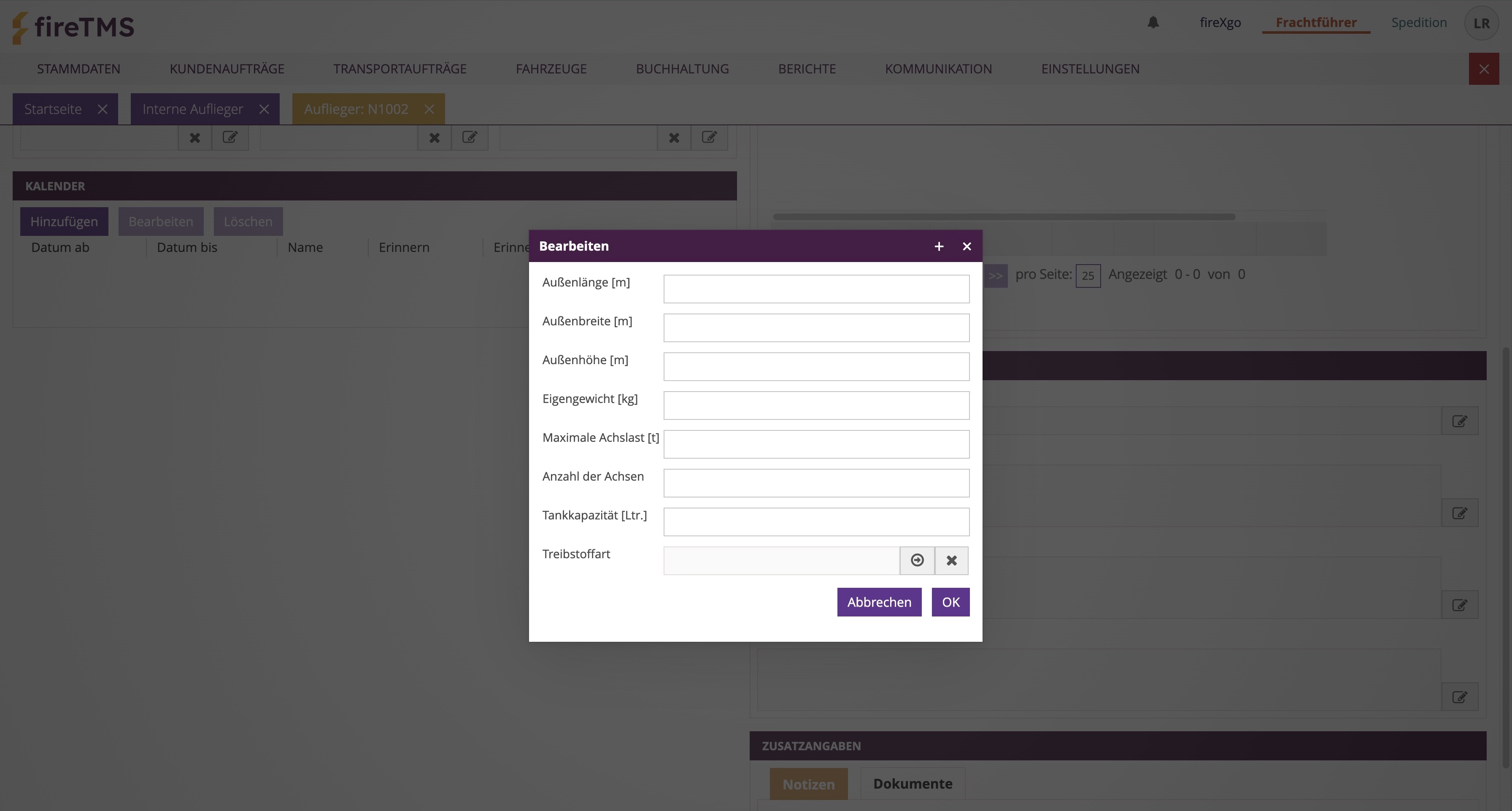Clear the Treibstoffart field with the X icon
1512x811 pixels.
pos(951,560)
